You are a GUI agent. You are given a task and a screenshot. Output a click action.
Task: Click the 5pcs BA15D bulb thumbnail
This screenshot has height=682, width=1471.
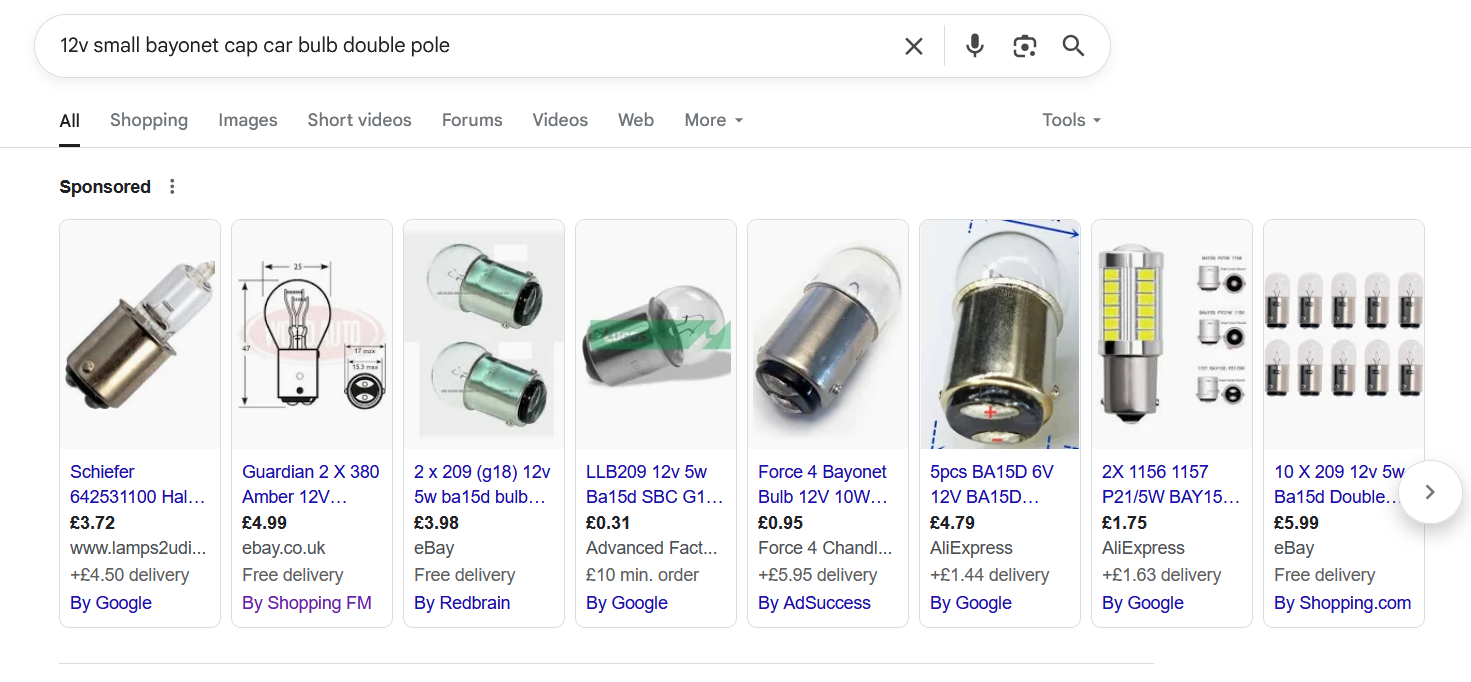(999, 335)
